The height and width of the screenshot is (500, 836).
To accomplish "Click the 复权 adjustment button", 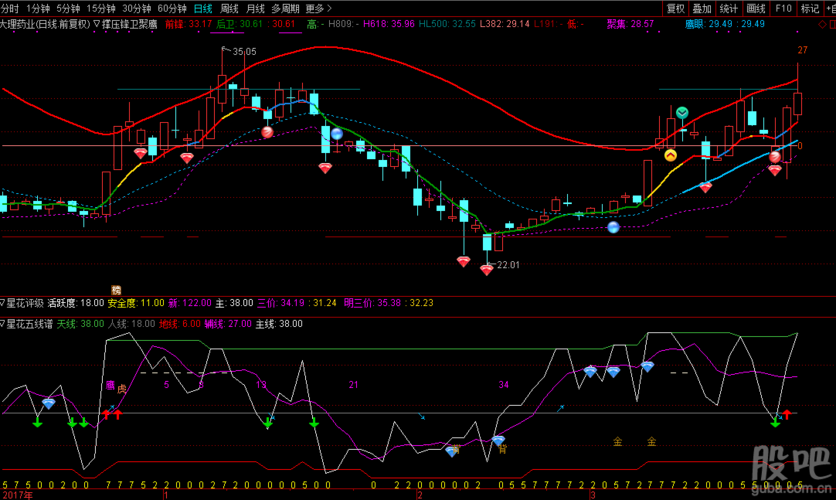I will (676, 9).
